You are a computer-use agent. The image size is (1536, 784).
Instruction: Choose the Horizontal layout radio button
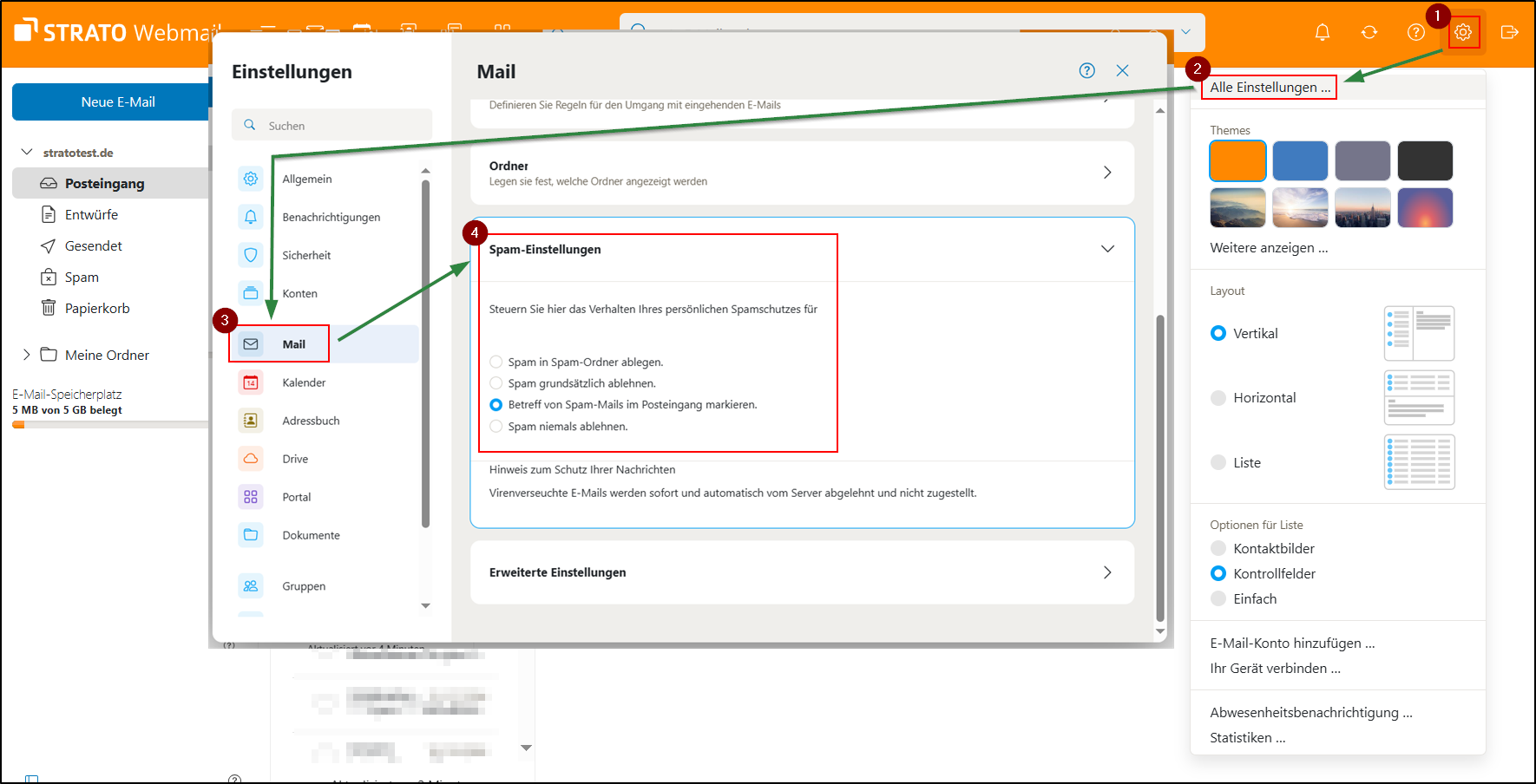coord(1218,398)
